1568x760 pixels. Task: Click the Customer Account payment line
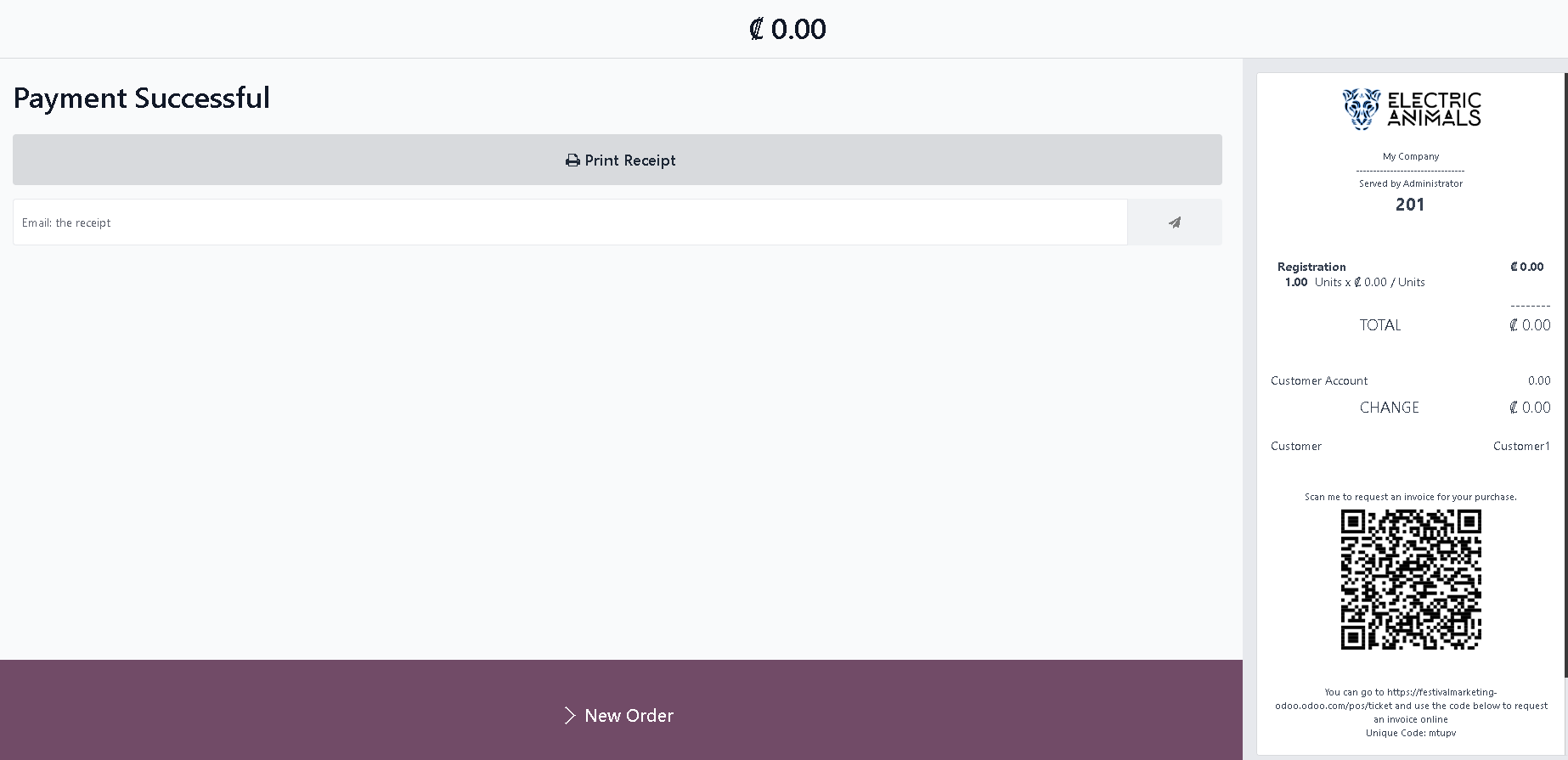[1319, 380]
